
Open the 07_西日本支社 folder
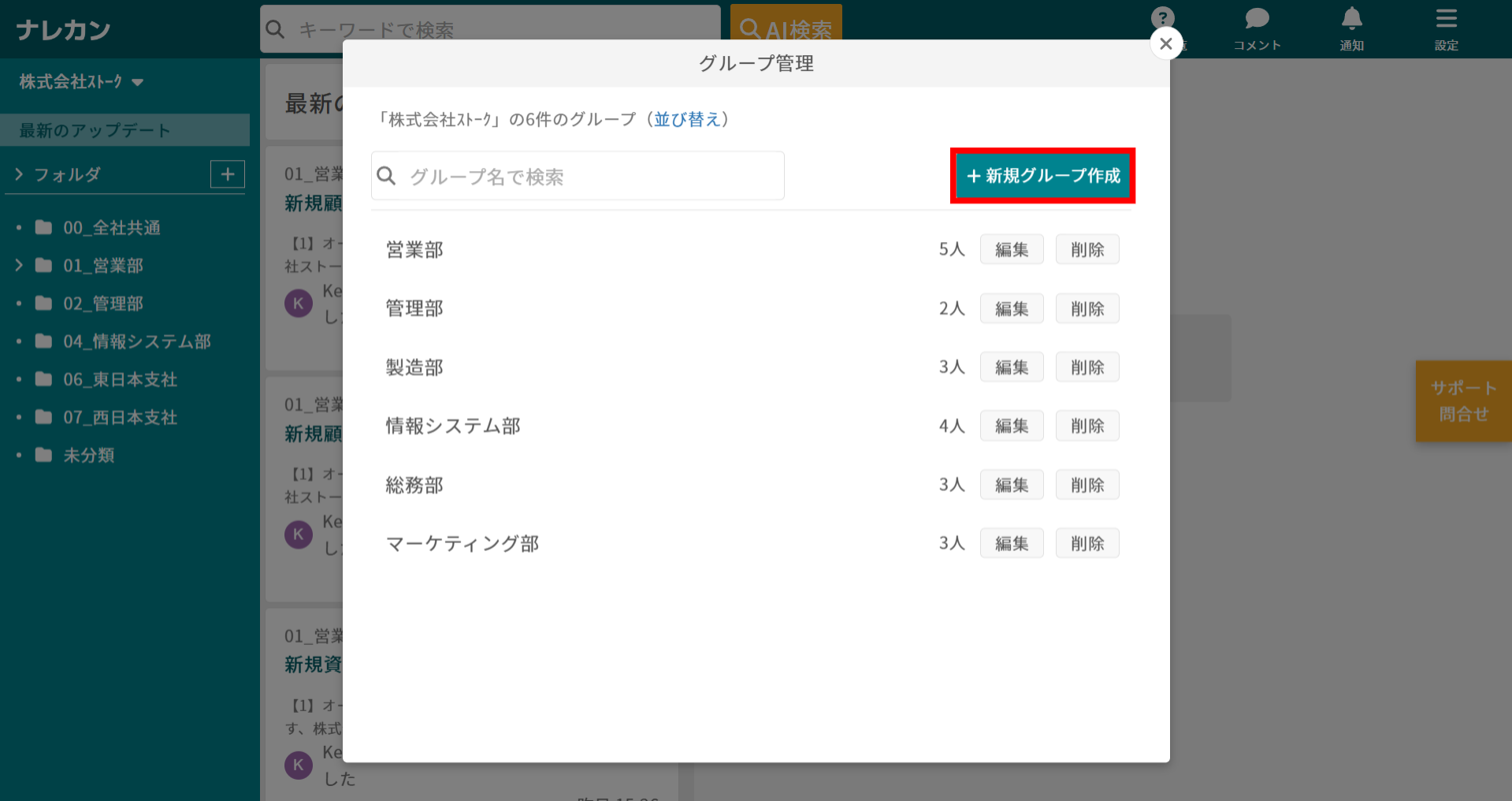tap(120, 417)
